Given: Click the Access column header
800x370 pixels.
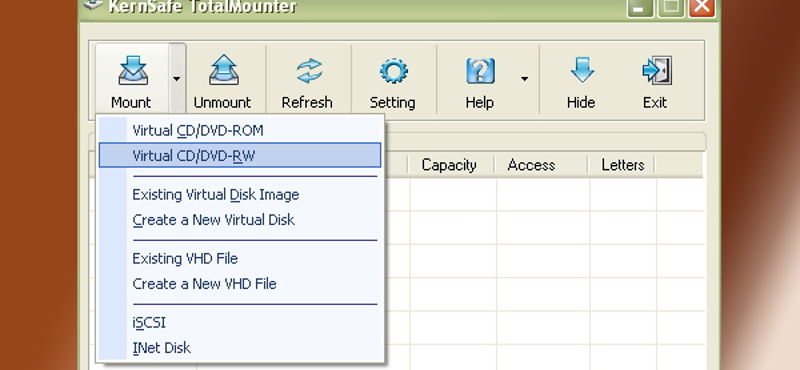Looking at the screenshot, I should tap(541, 165).
